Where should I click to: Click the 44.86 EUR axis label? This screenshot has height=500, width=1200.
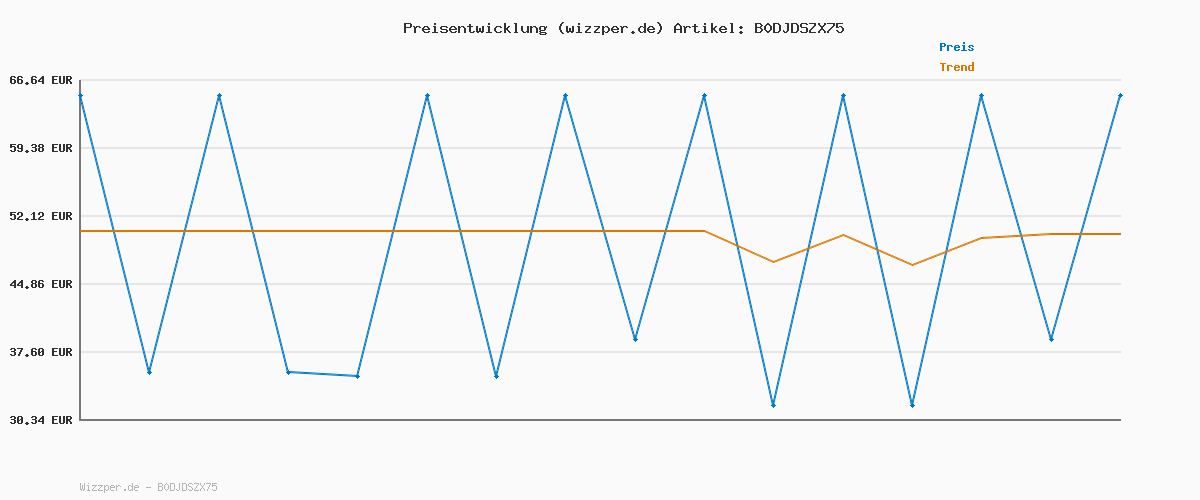click(x=41, y=284)
